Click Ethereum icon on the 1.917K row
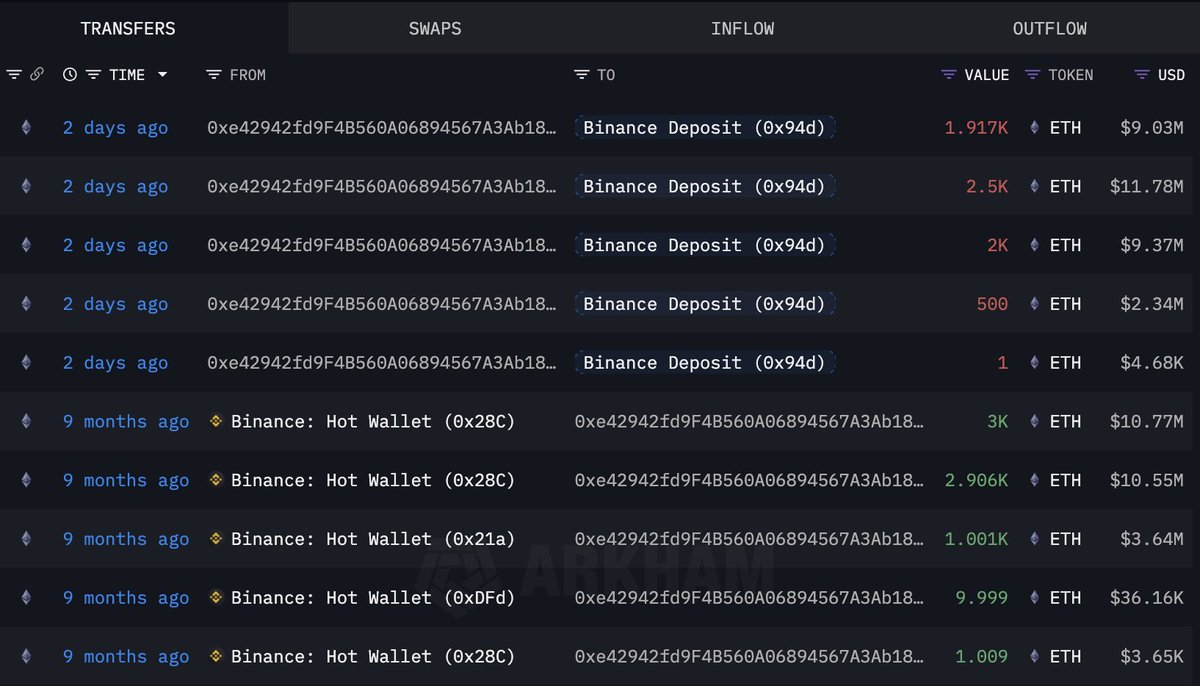This screenshot has height=686, width=1200. coord(26,127)
